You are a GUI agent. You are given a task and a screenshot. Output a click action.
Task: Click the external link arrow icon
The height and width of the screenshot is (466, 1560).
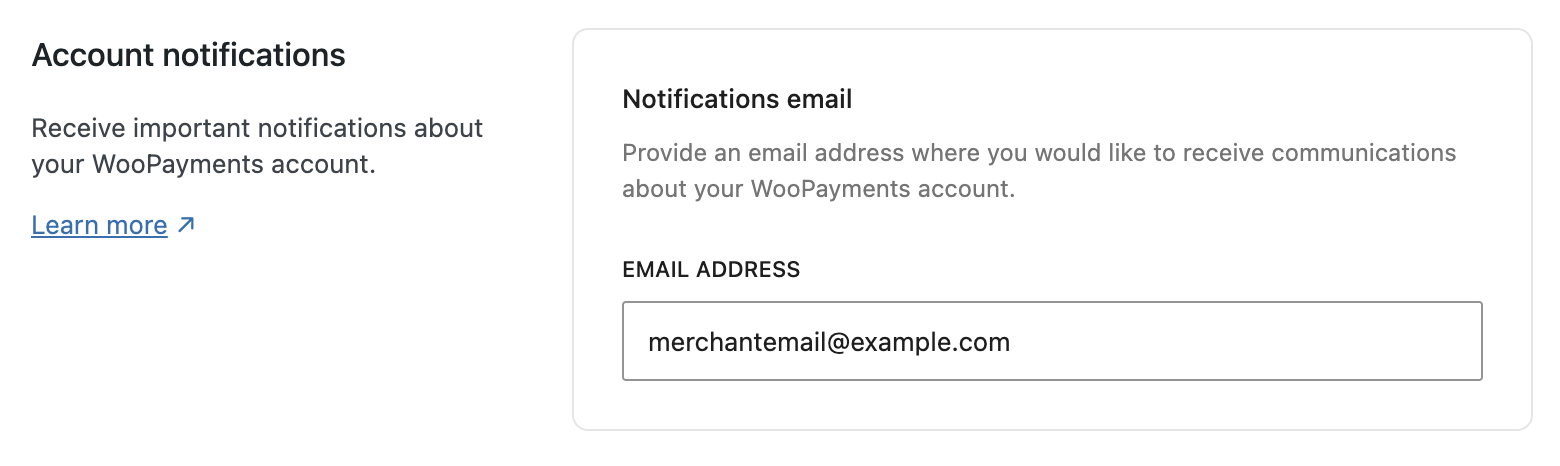(186, 226)
